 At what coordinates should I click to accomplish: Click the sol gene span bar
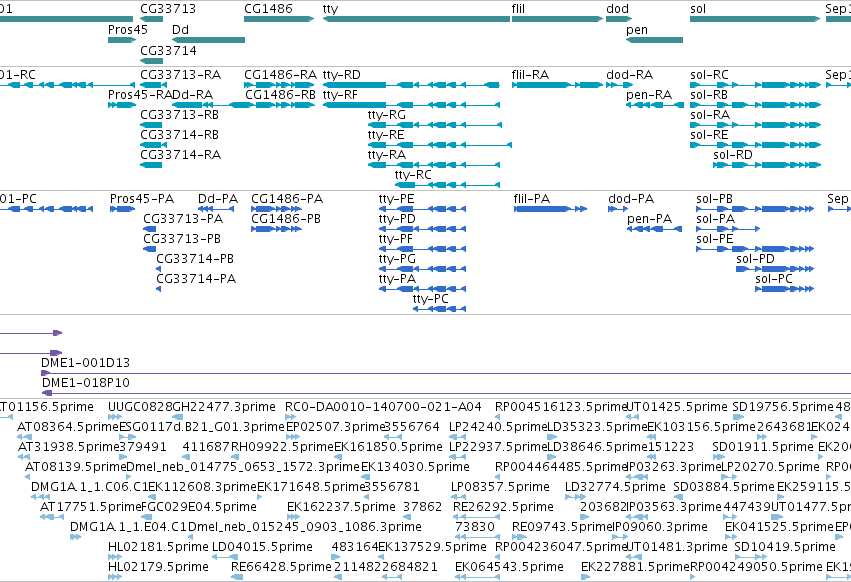coord(755,19)
